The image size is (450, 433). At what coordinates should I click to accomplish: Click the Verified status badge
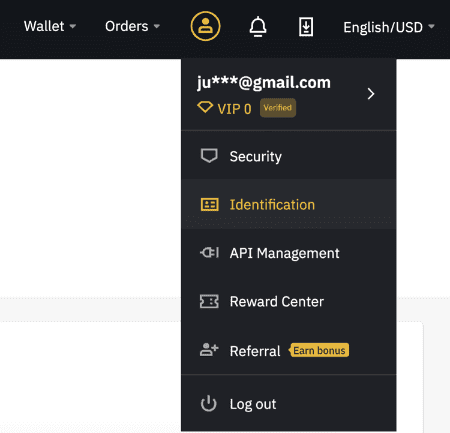278,108
